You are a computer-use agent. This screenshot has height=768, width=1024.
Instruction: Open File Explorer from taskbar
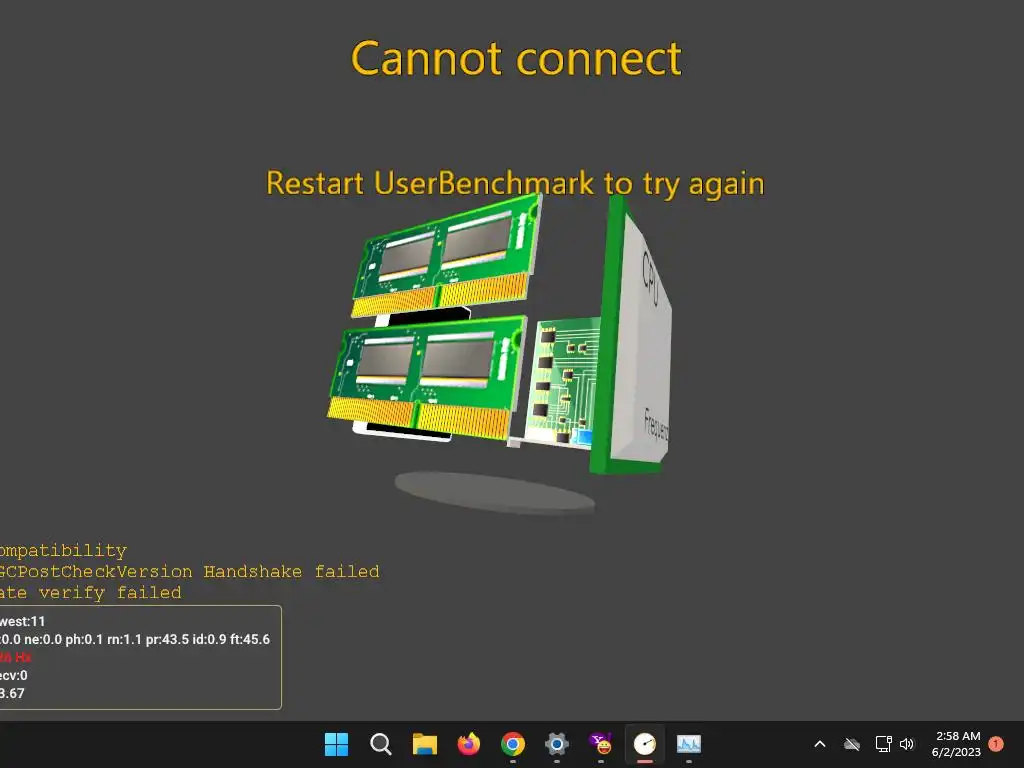point(424,744)
